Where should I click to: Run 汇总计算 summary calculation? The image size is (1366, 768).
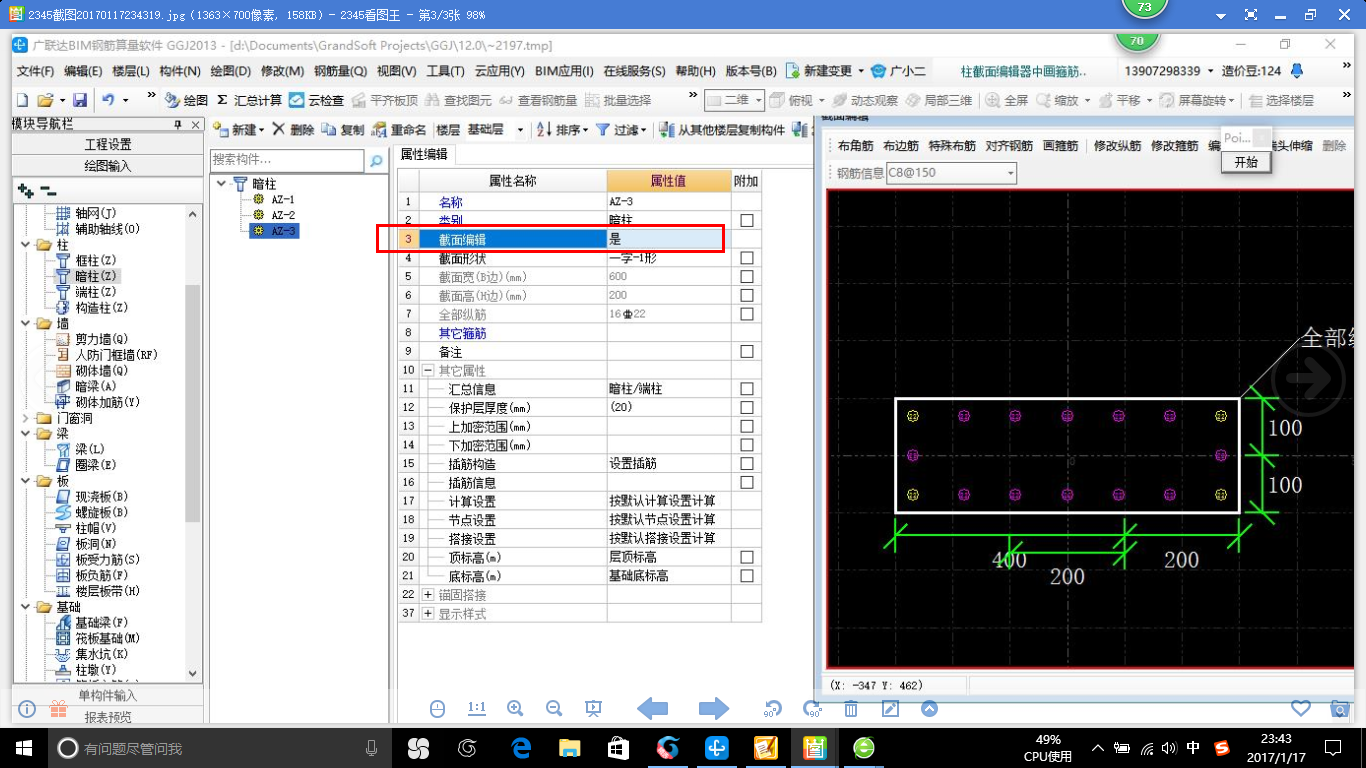tap(249, 100)
